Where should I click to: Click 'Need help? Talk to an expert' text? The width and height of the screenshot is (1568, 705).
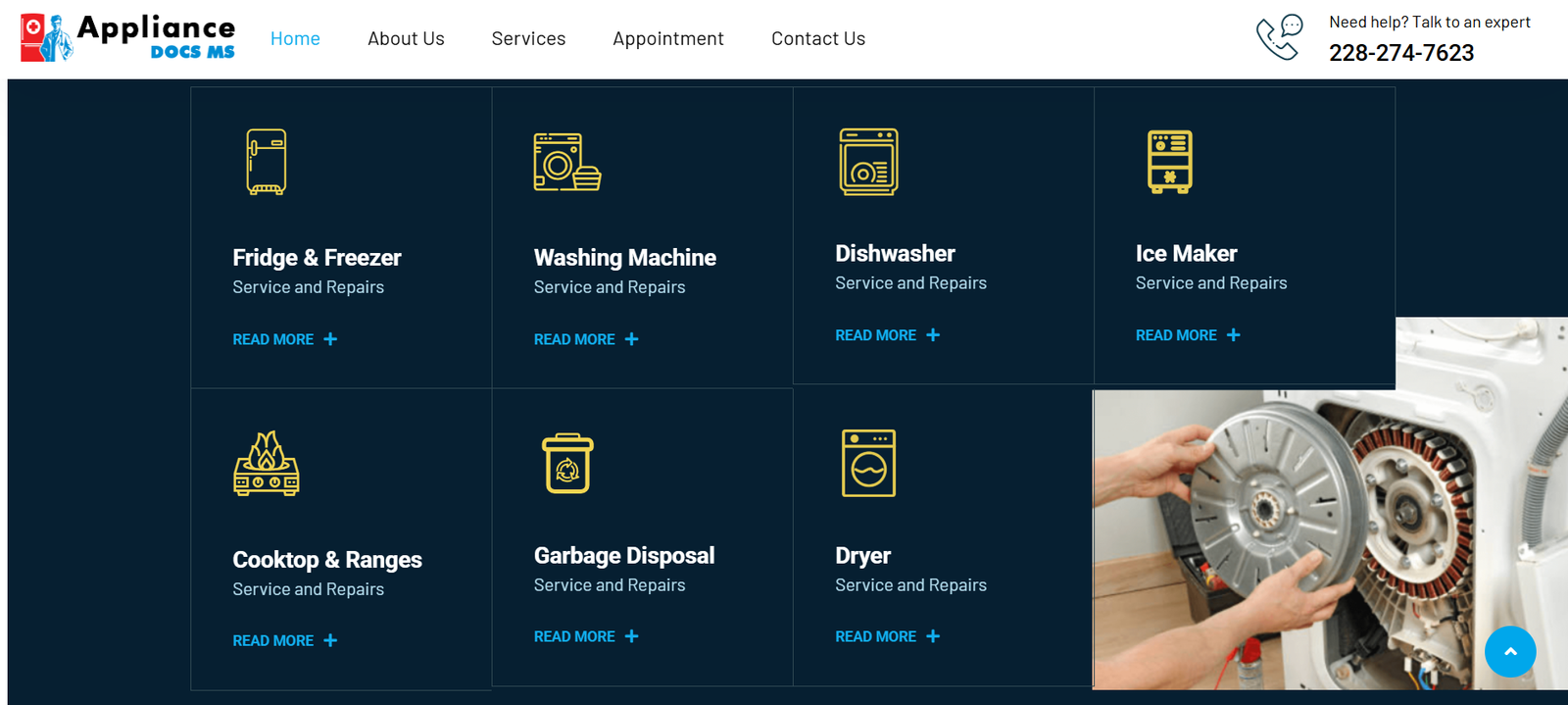tap(1430, 22)
